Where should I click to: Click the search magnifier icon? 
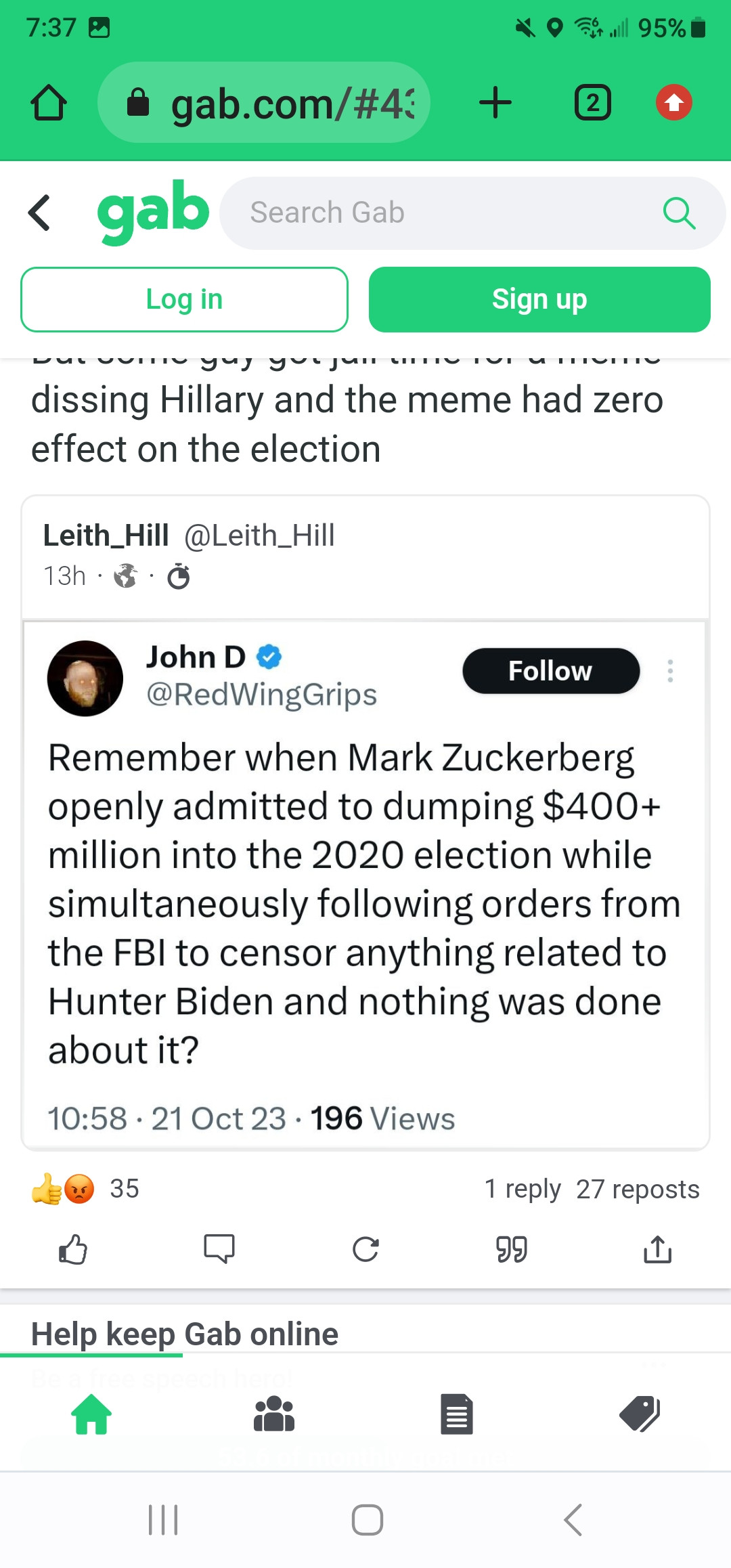click(x=679, y=213)
